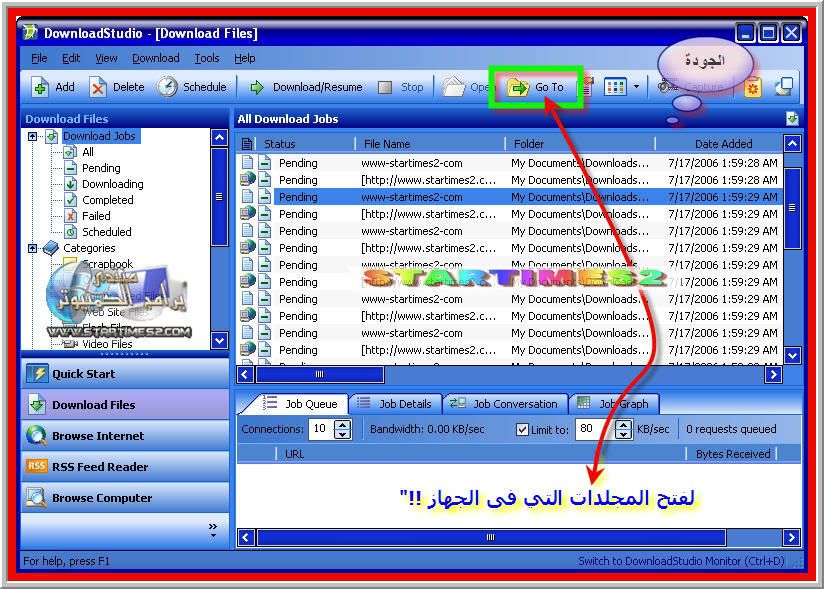824x589 pixels.
Task: Select the highlighted Pending www-startimes2-com row
Action: (510, 197)
